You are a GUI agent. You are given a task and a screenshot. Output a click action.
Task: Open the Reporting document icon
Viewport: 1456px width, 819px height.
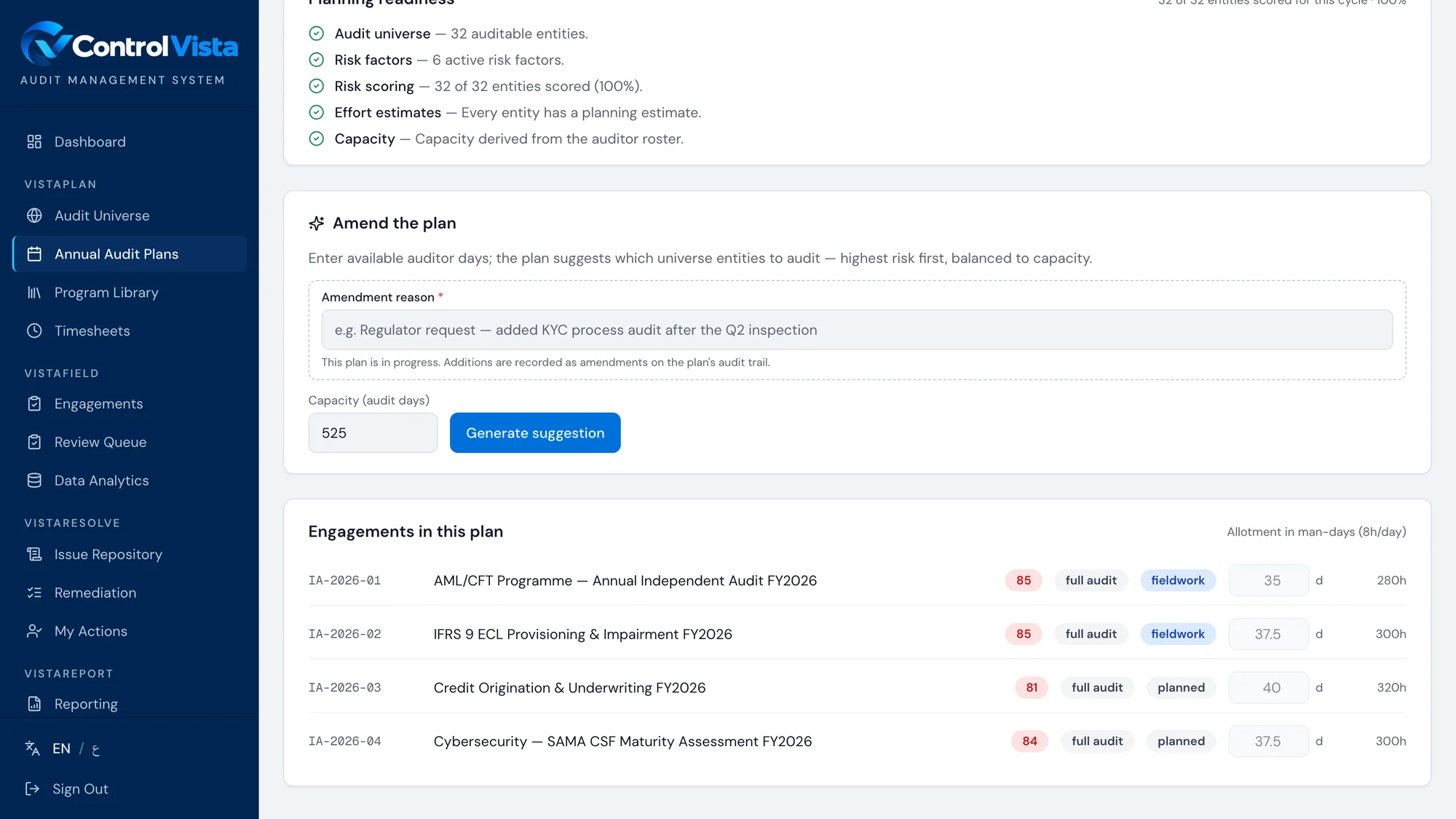(34, 704)
